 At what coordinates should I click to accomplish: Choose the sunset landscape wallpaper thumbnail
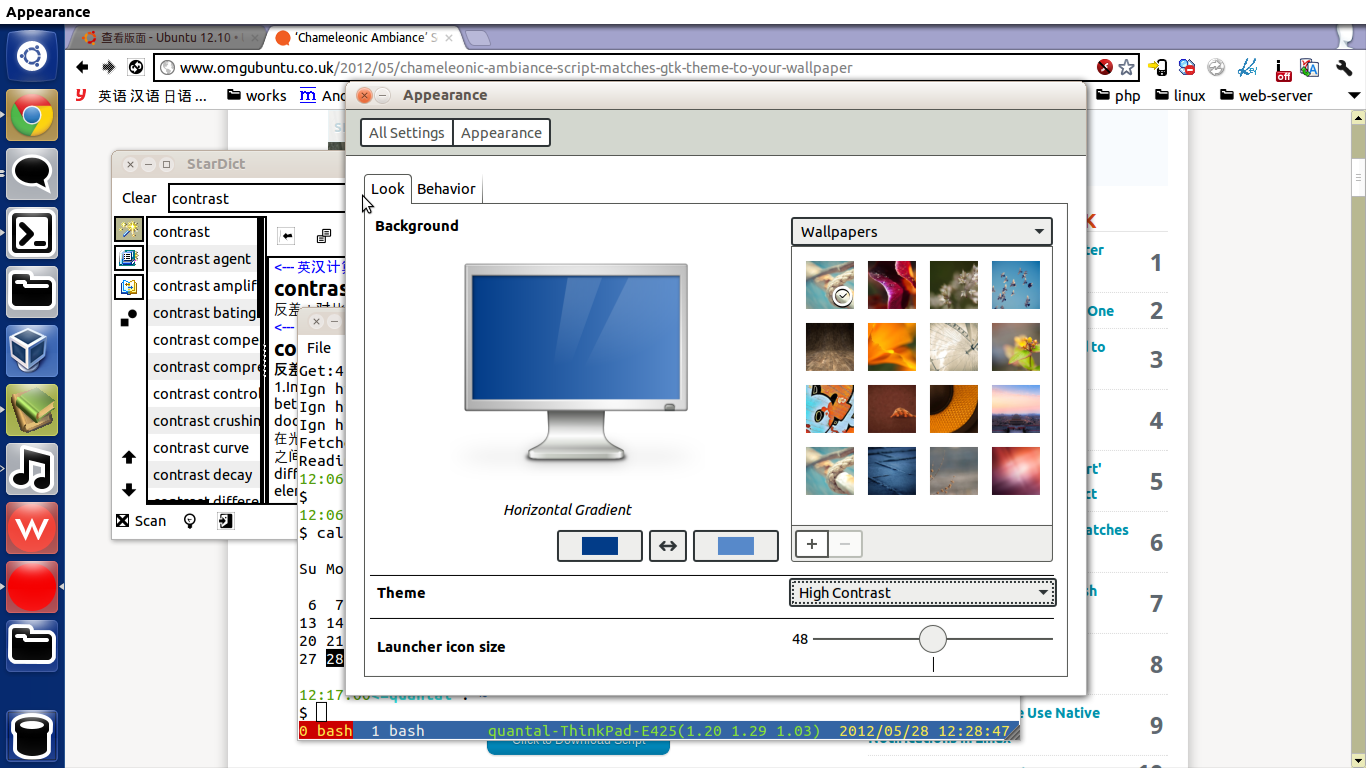[x=1016, y=409]
